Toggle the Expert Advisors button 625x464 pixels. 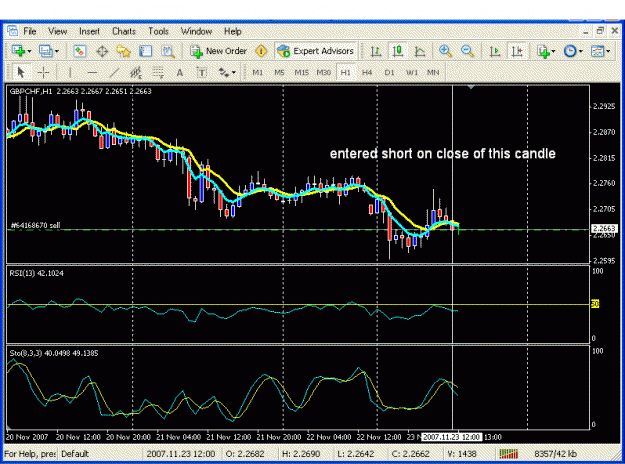(x=315, y=51)
